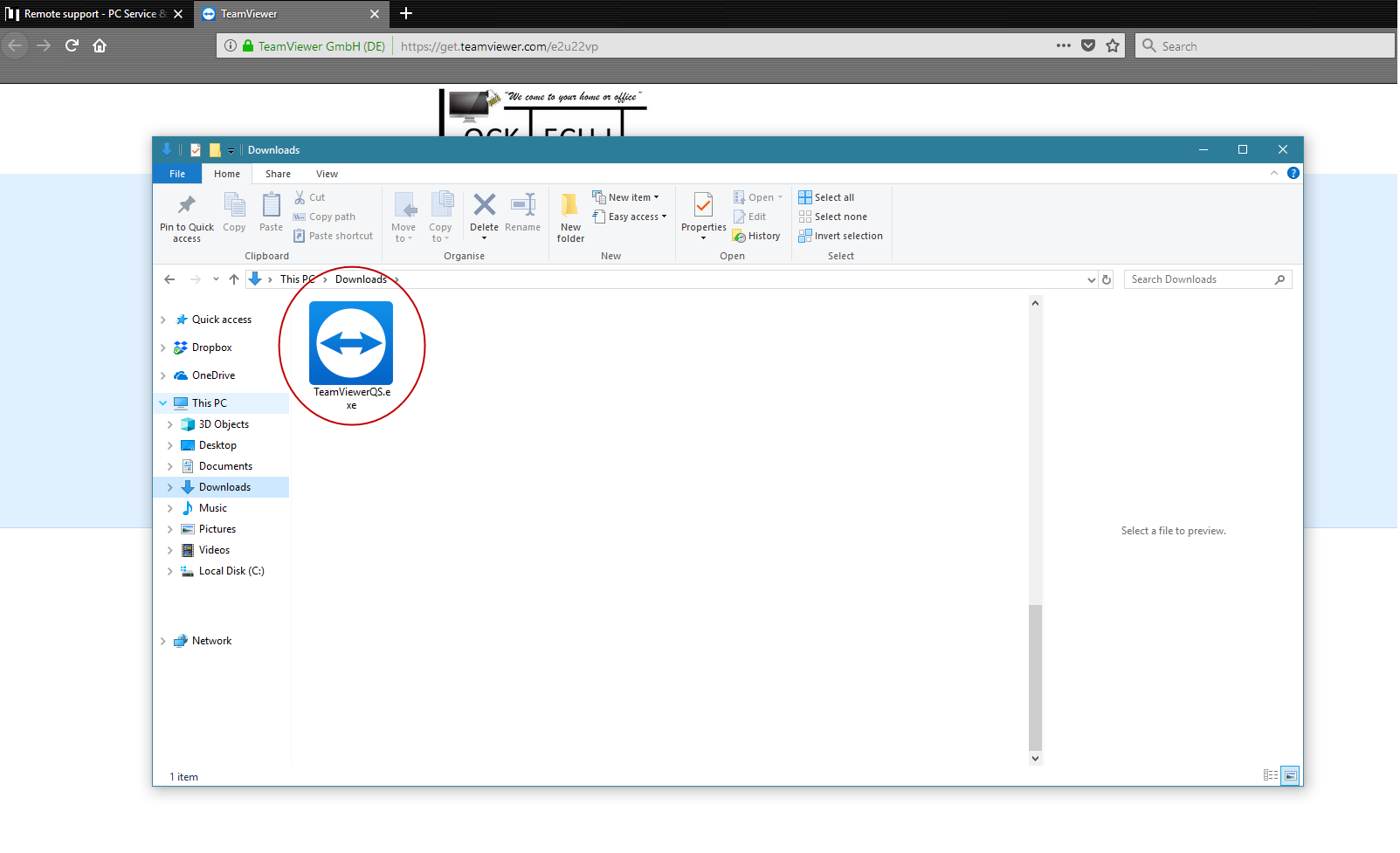Viewport: 1400px width, 853px height.
Task: Click the Up one level arrow
Action: click(234, 279)
